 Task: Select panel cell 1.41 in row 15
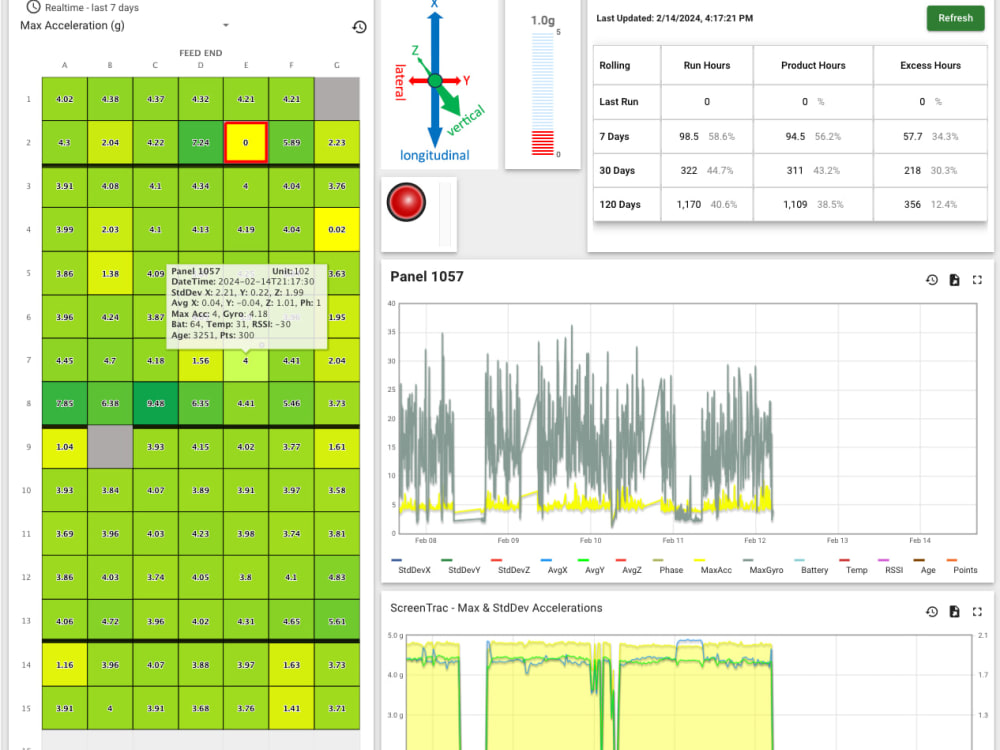click(x=291, y=708)
